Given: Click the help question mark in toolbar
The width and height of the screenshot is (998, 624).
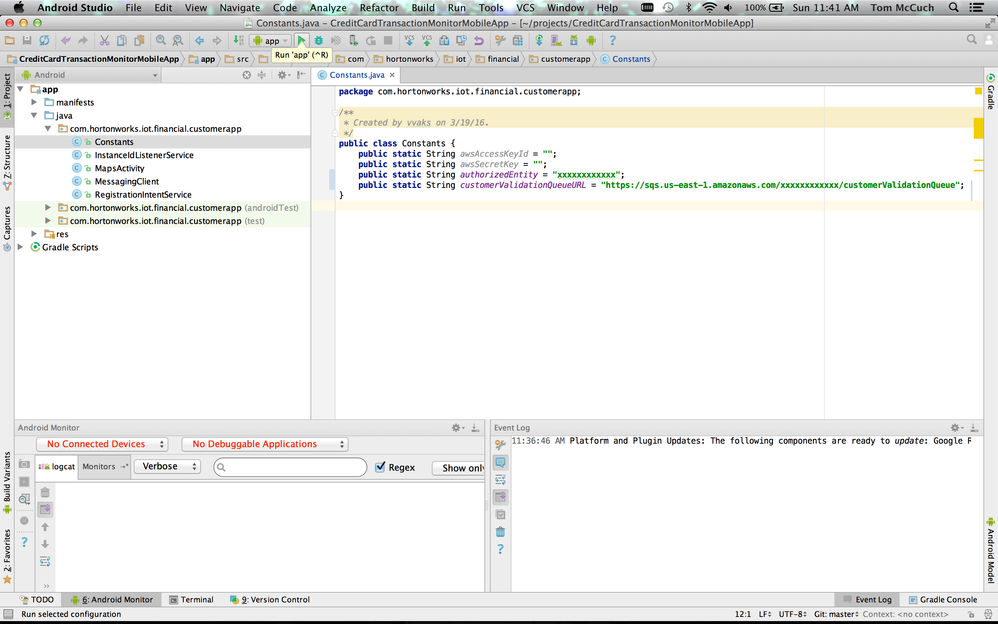Looking at the screenshot, I should pos(612,41).
